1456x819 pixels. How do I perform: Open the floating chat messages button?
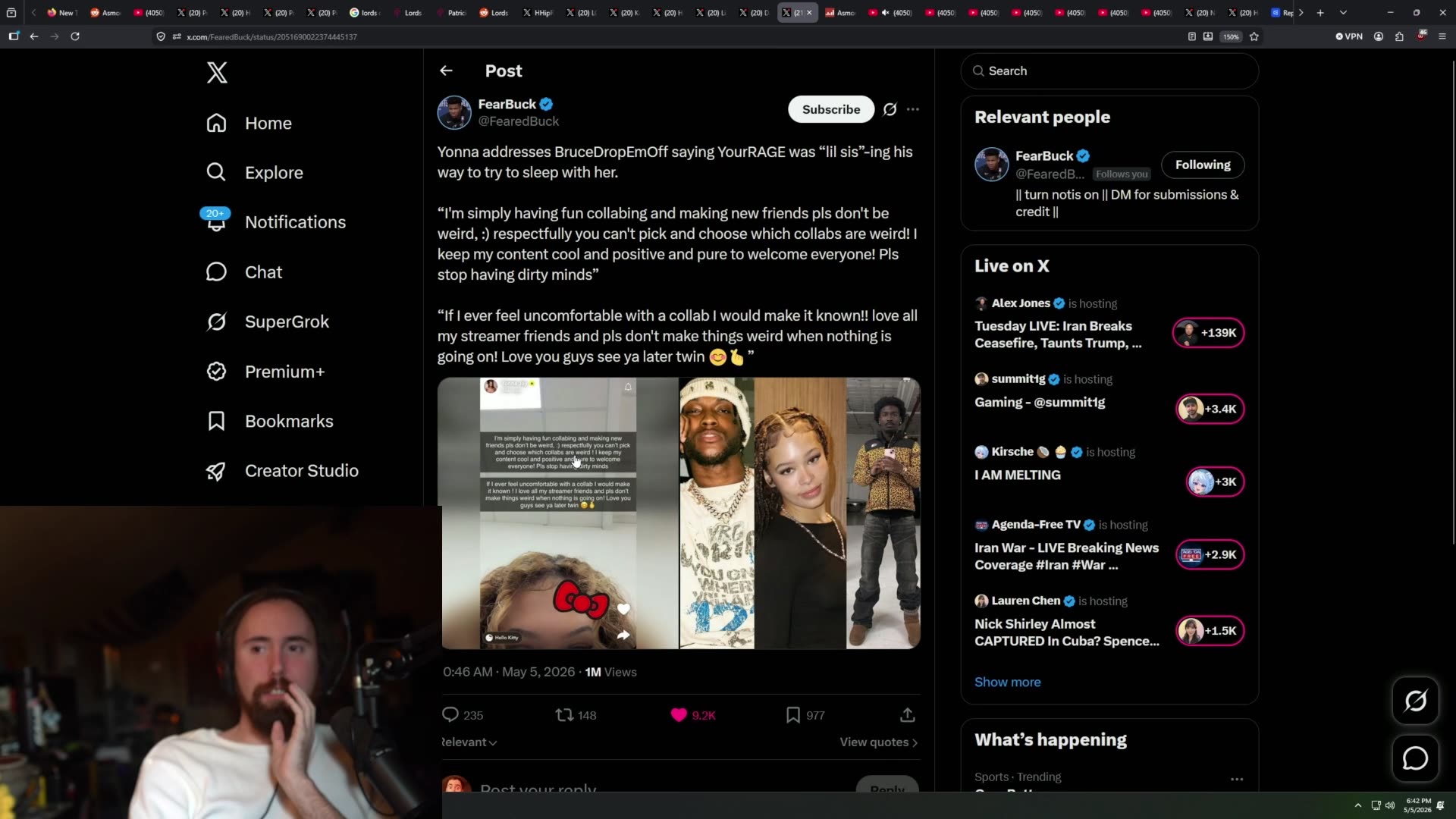[1415, 758]
